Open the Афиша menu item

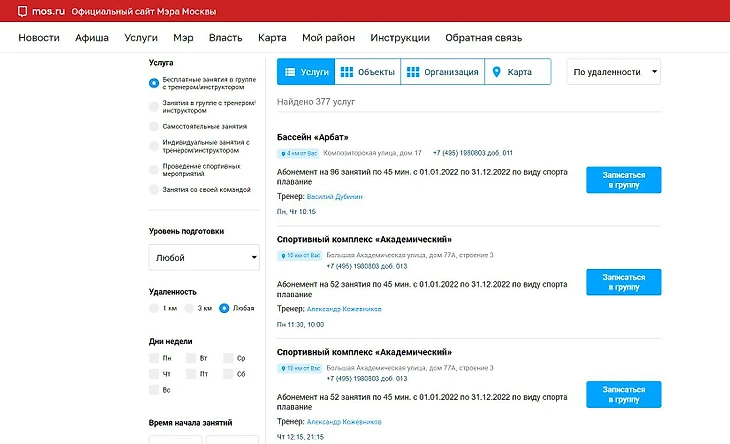tap(92, 38)
